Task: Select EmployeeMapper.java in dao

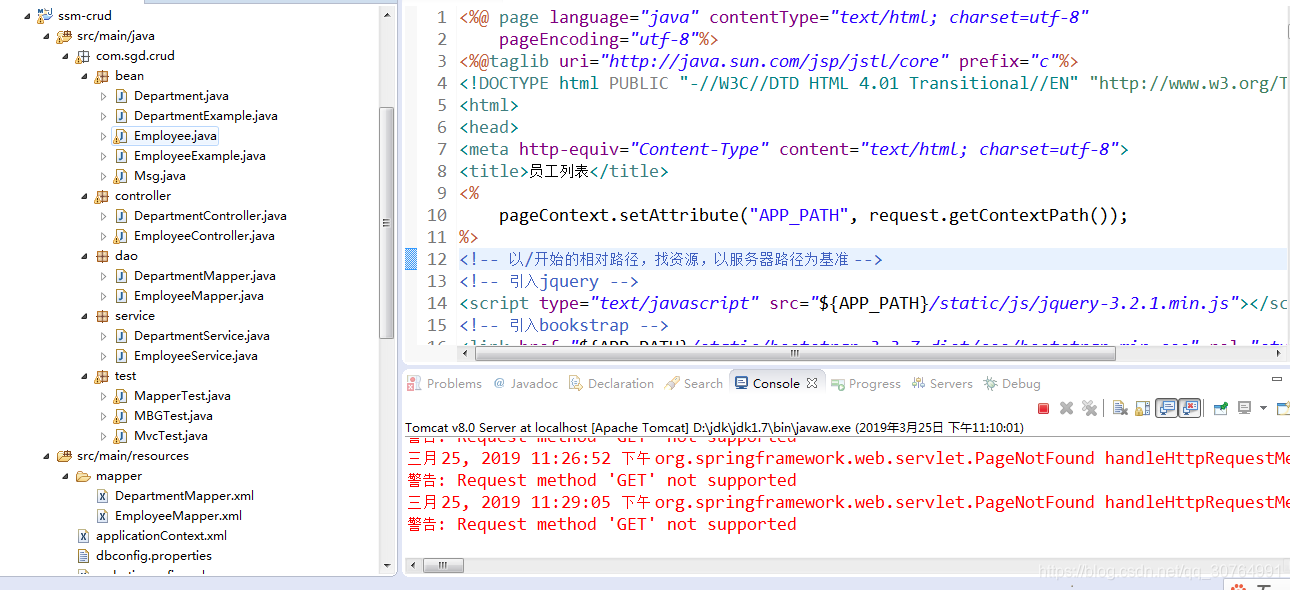Action: coord(199,296)
